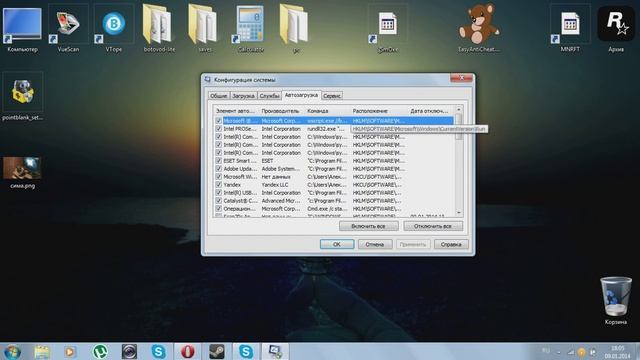
Task: Open uTorrent from the taskbar
Action: (100, 351)
